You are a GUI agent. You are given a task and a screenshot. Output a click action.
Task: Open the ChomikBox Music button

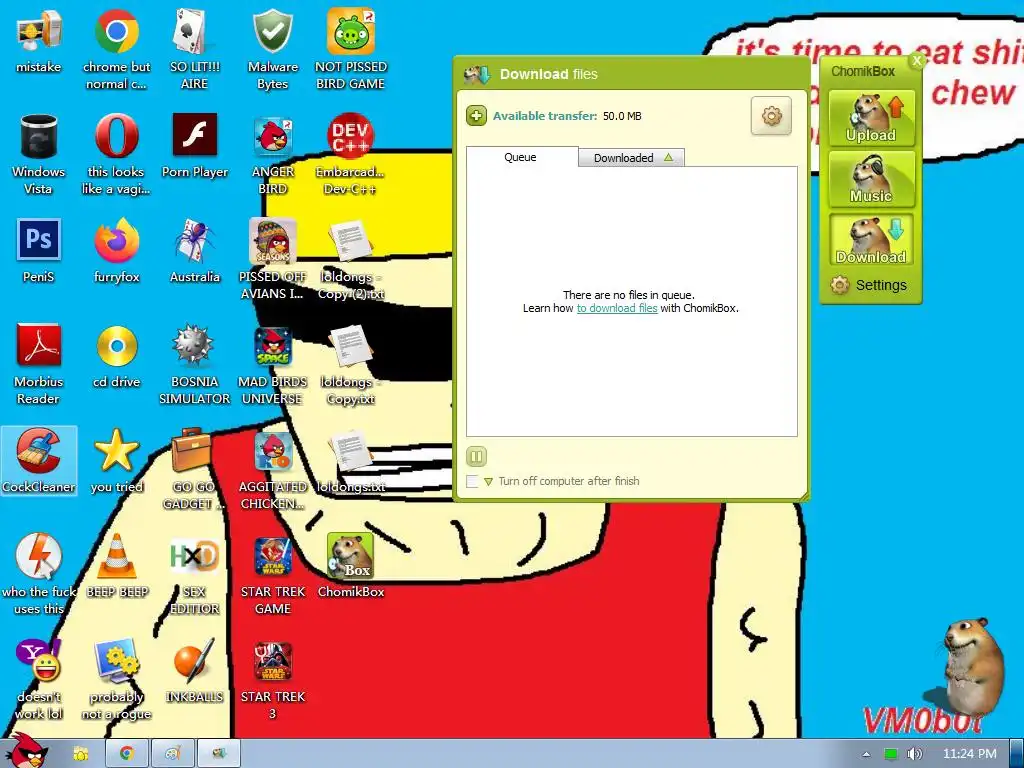[871, 179]
